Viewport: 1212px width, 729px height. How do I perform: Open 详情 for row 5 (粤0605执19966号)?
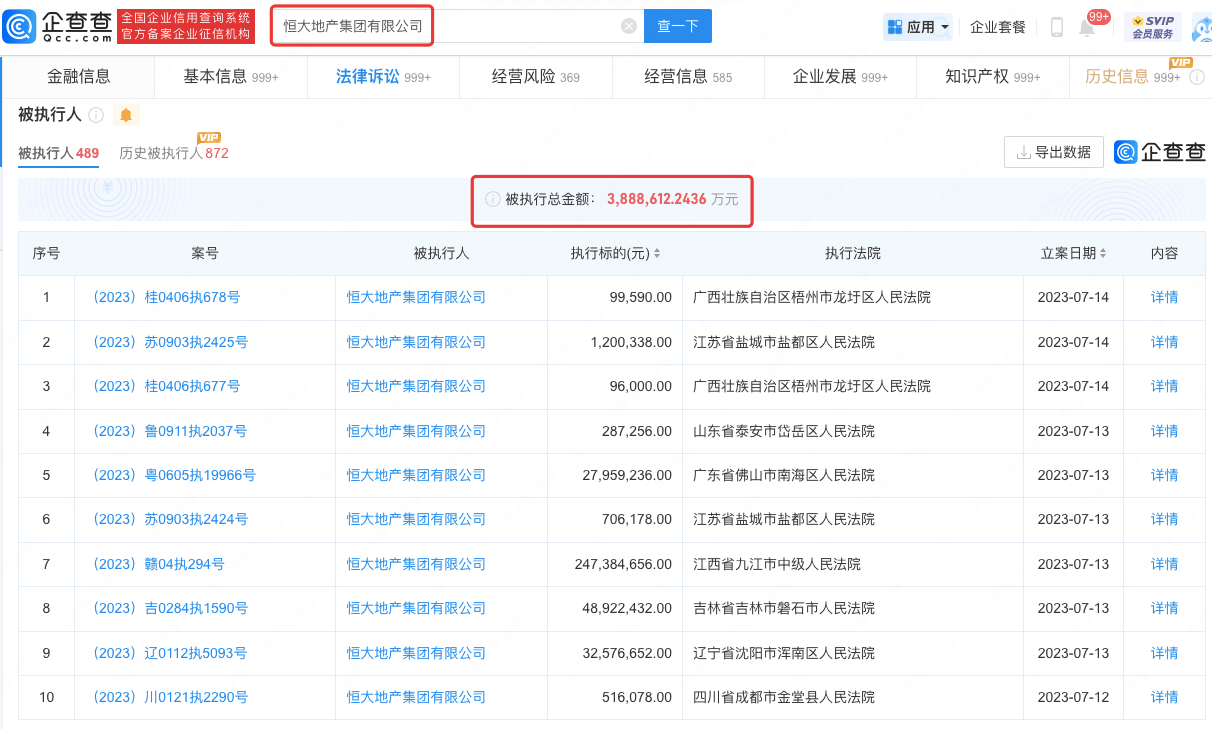click(x=1164, y=475)
